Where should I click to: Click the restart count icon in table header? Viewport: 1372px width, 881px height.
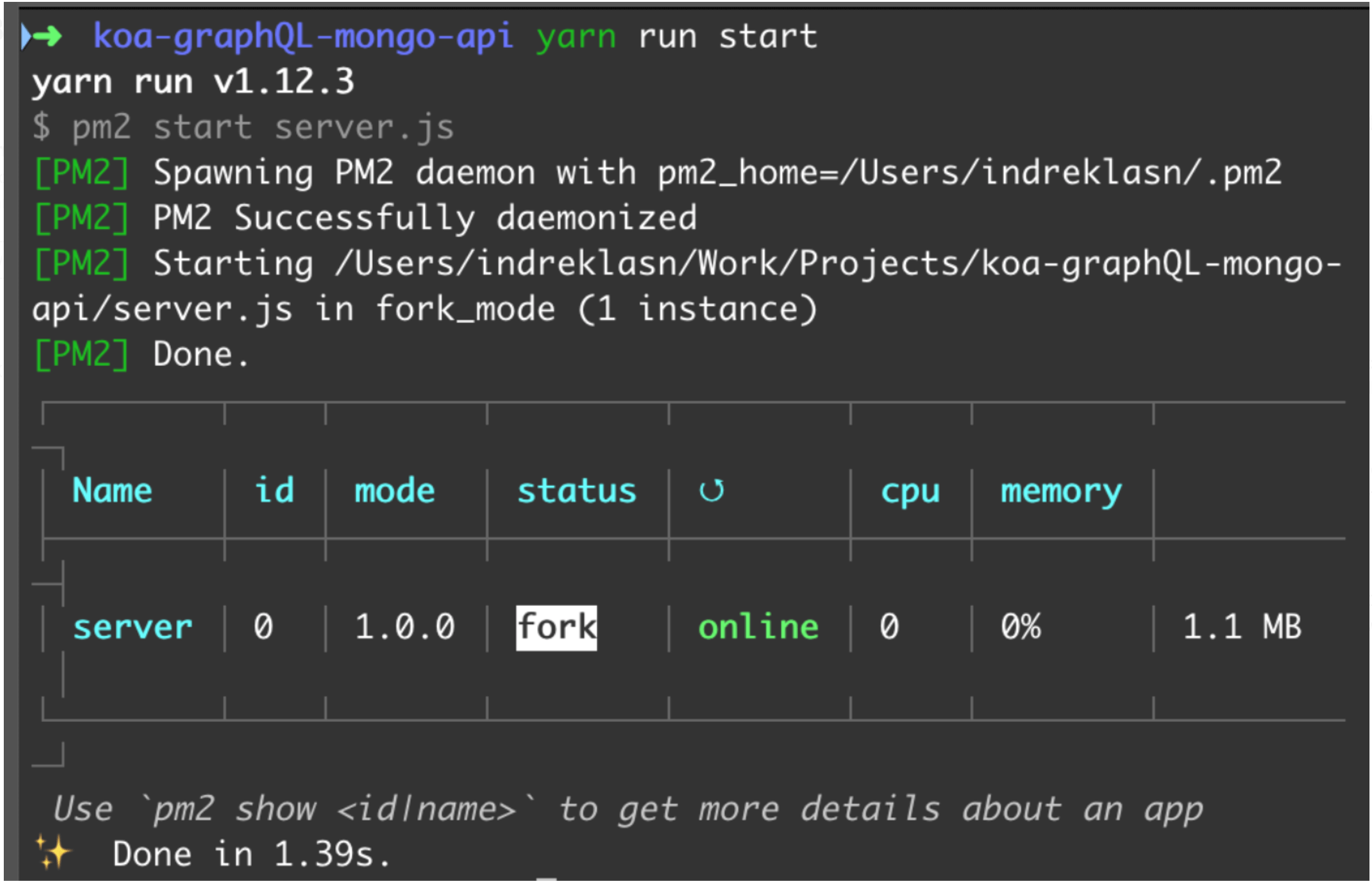point(712,490)
